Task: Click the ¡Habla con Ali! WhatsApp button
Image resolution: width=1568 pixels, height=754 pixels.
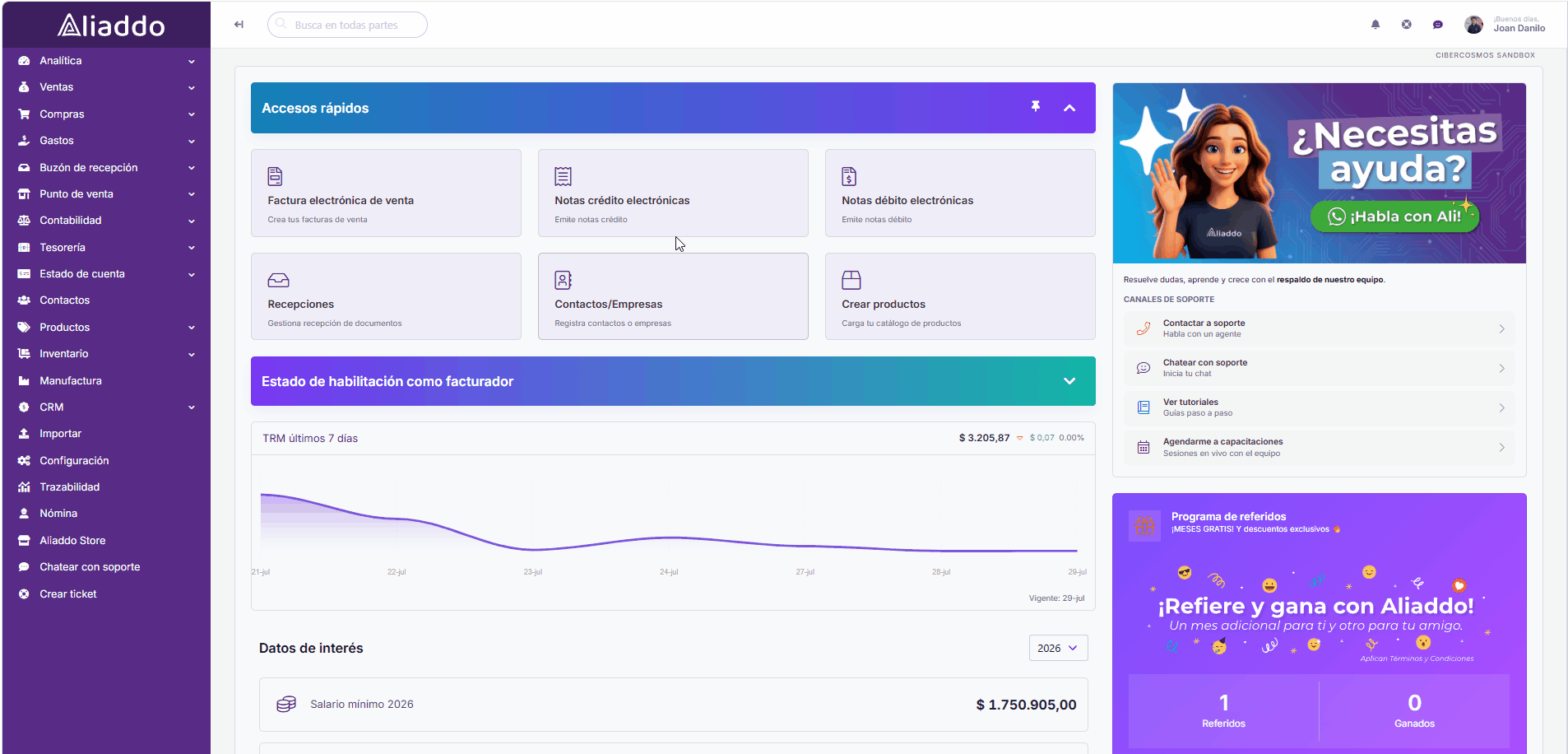Action: point(1394,216)
